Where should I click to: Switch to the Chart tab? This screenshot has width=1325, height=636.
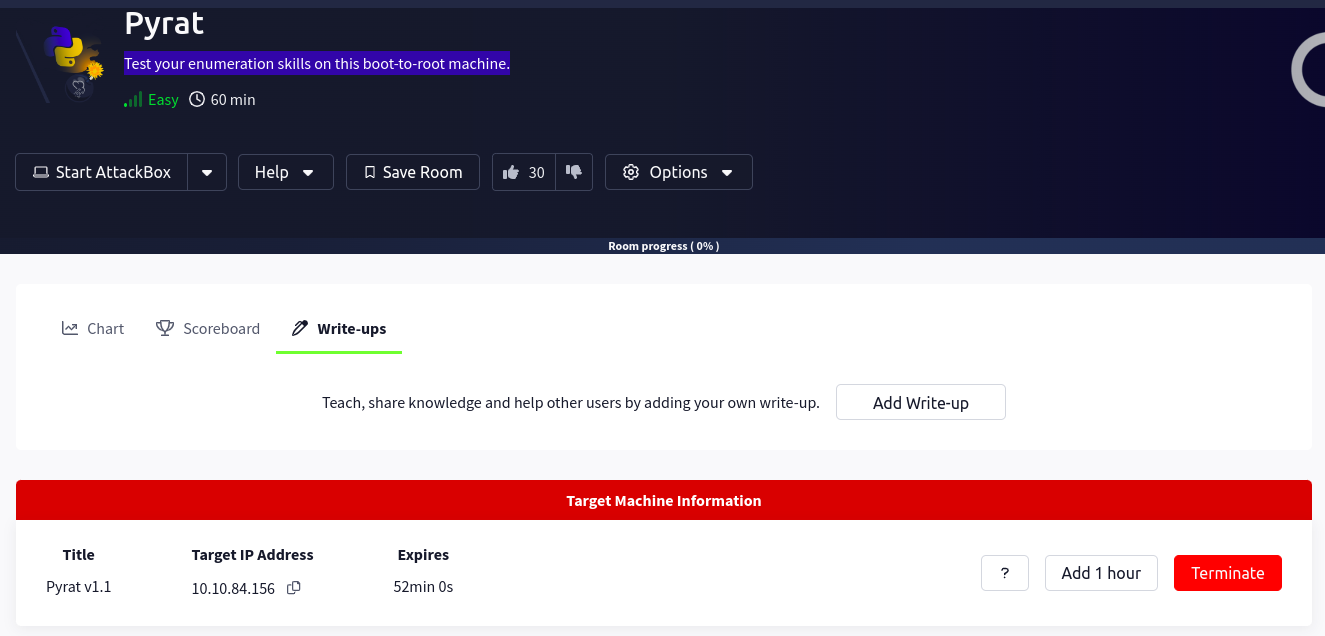[93, 328]
